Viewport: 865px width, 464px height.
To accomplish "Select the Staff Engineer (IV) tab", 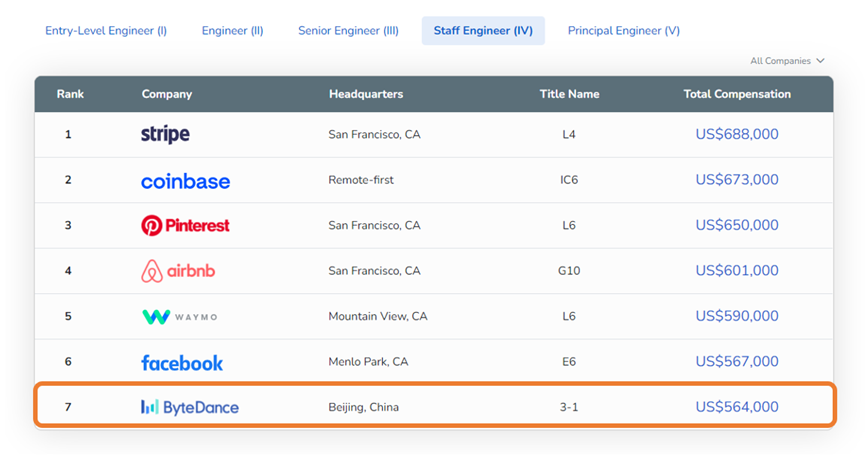I will 483,31.
